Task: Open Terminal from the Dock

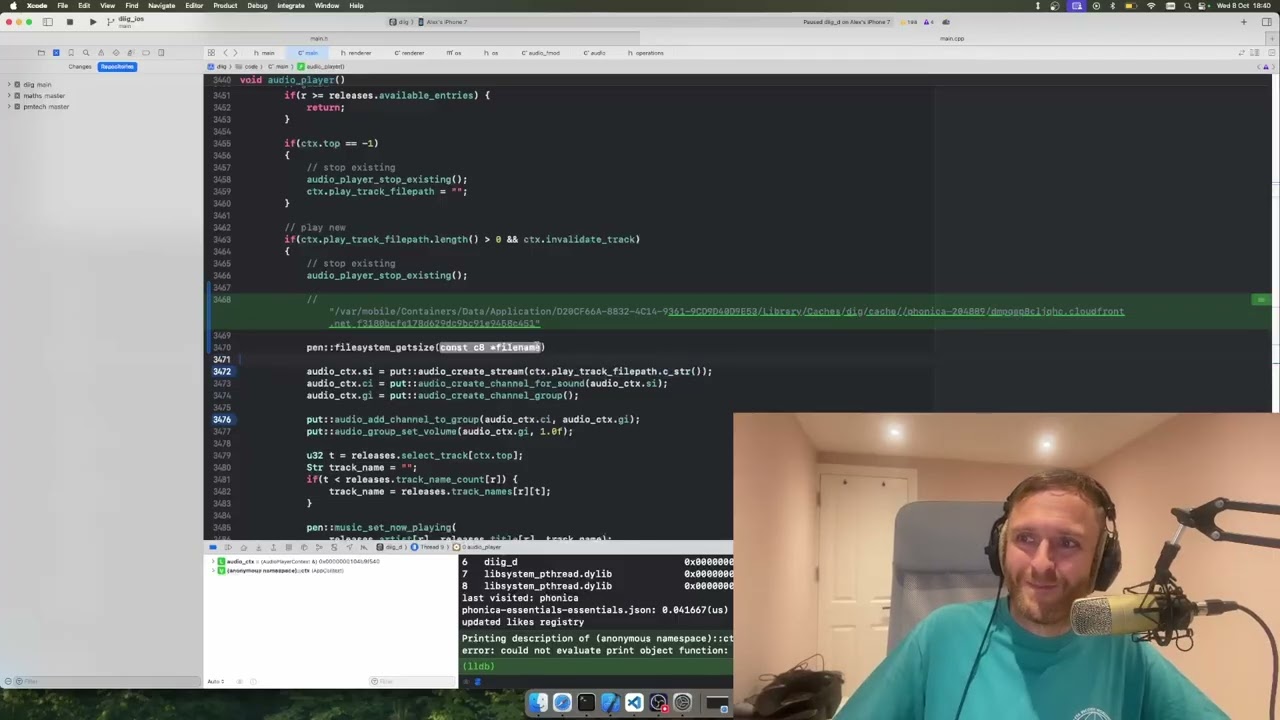Action: click(x=586, y=703)
